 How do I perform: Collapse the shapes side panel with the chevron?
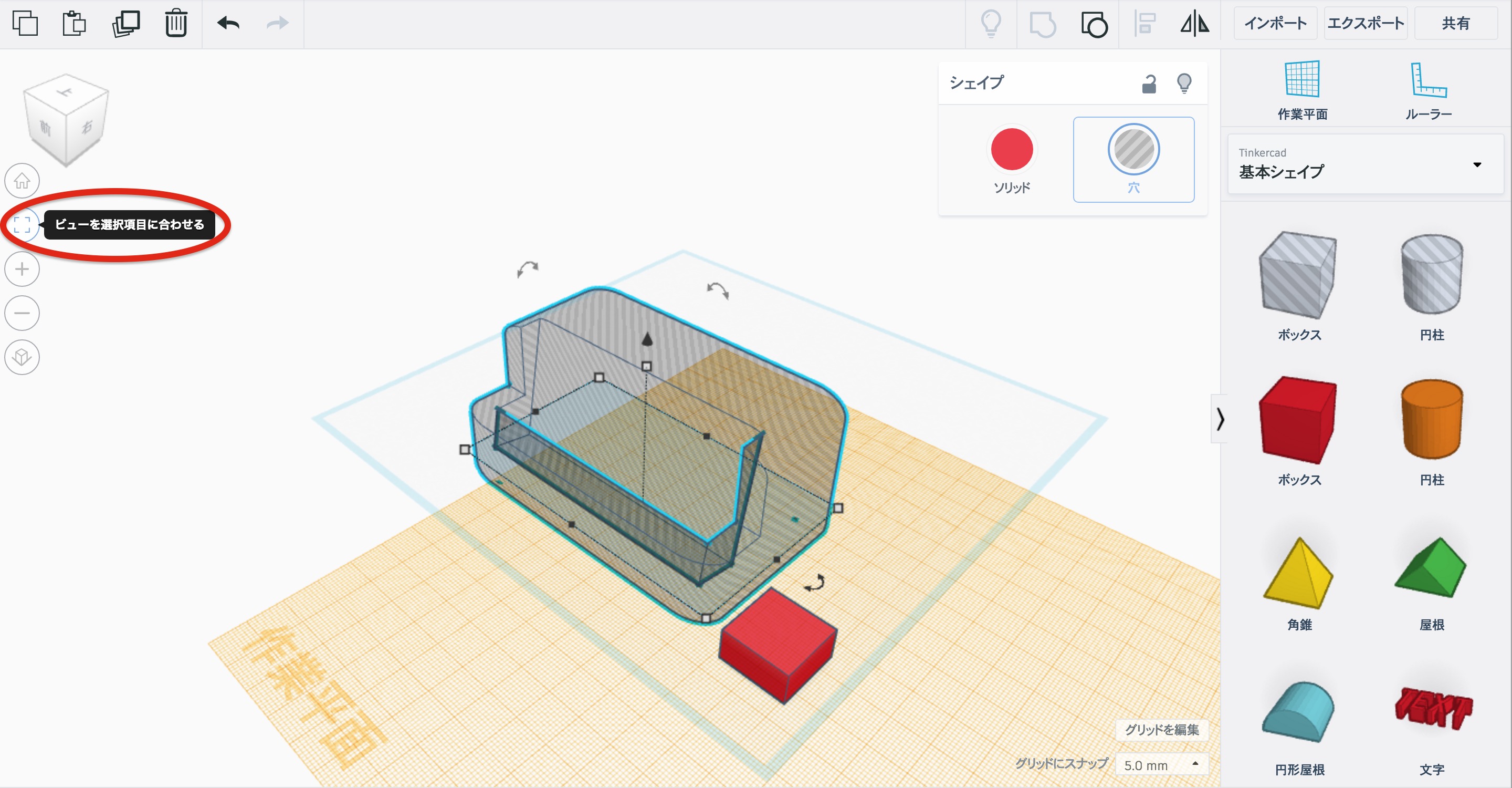coord(1220,419)
